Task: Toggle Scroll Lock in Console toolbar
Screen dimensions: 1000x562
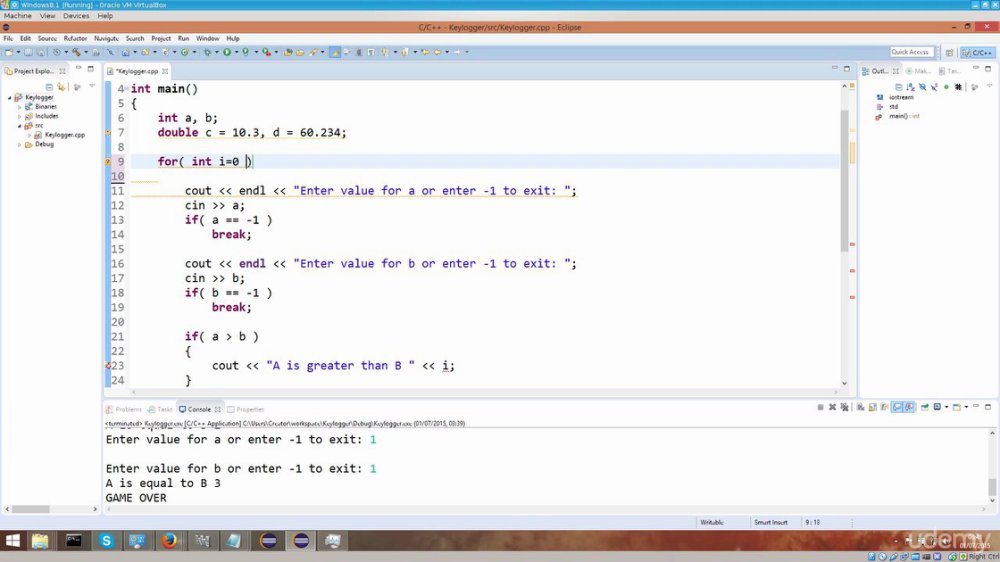Action: (x=872, y=407)
